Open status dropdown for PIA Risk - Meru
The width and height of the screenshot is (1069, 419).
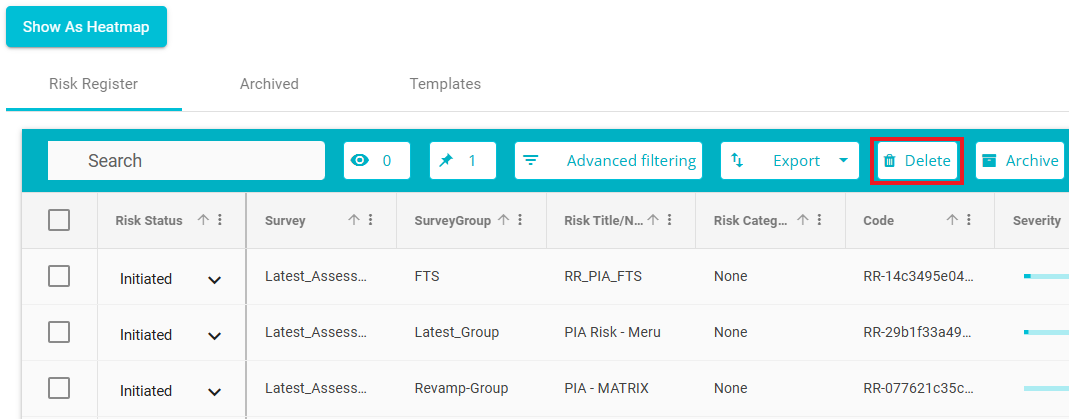214,335
